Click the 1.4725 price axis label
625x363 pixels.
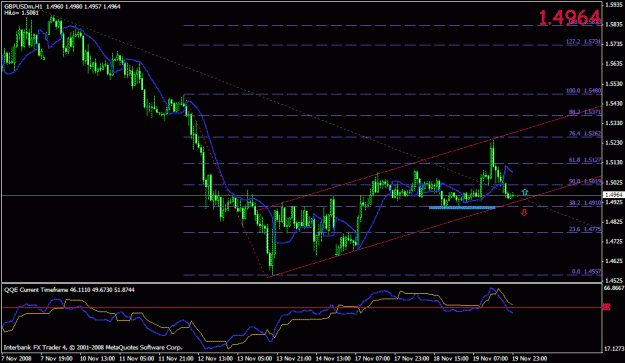coord(614,241)
